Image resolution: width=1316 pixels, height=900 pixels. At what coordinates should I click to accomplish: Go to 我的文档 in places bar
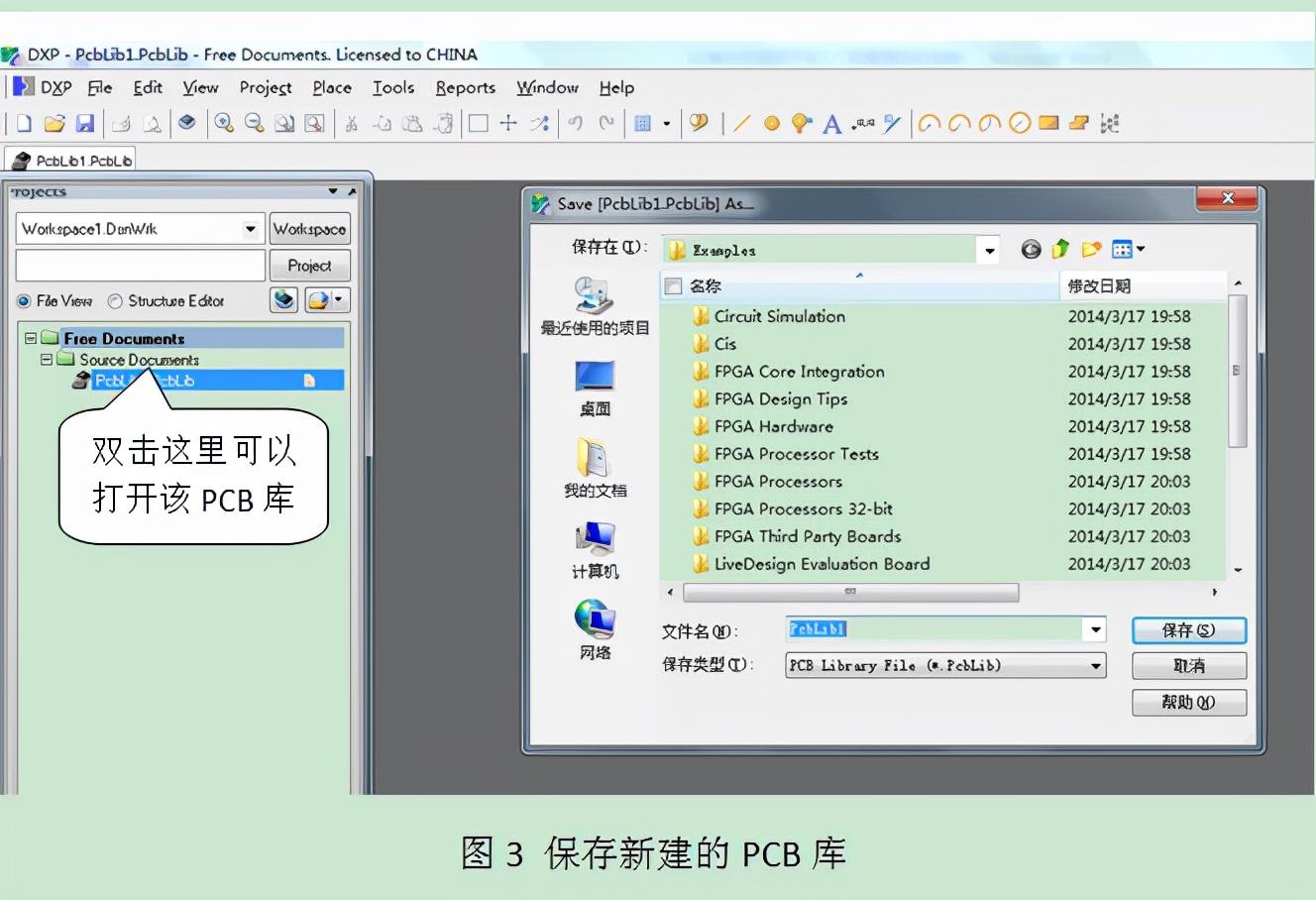pos(595,469)
